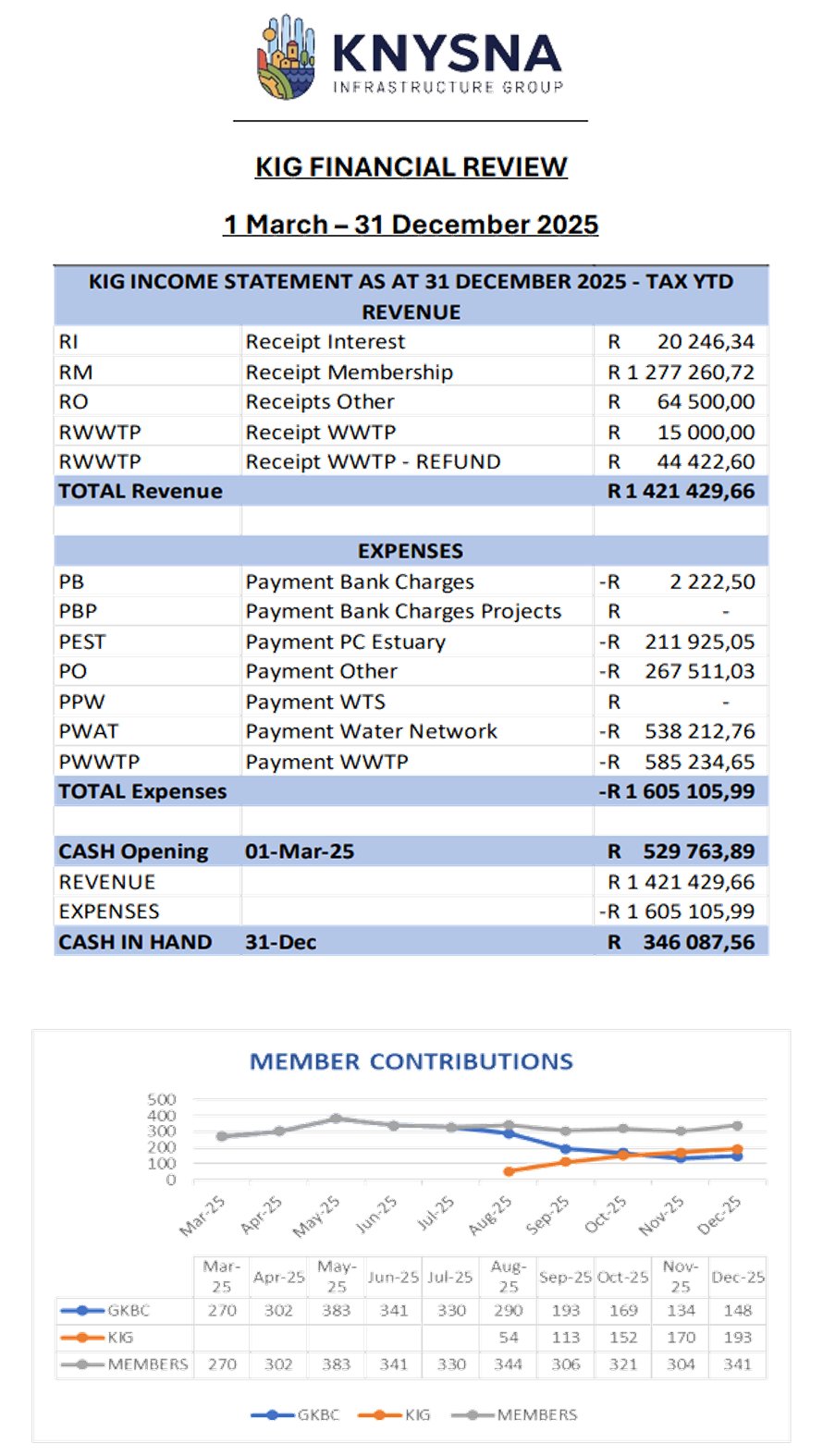
Task: Click the 'PWAT' code cell
Action: tap(89, 731)
